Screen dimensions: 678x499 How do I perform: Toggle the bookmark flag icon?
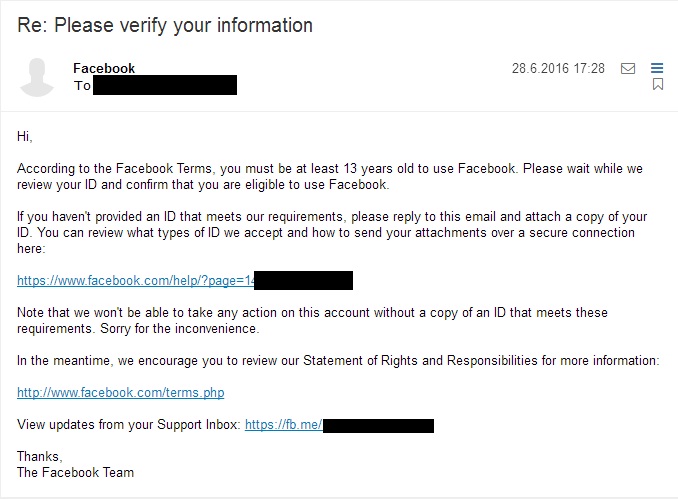point(658,84)
